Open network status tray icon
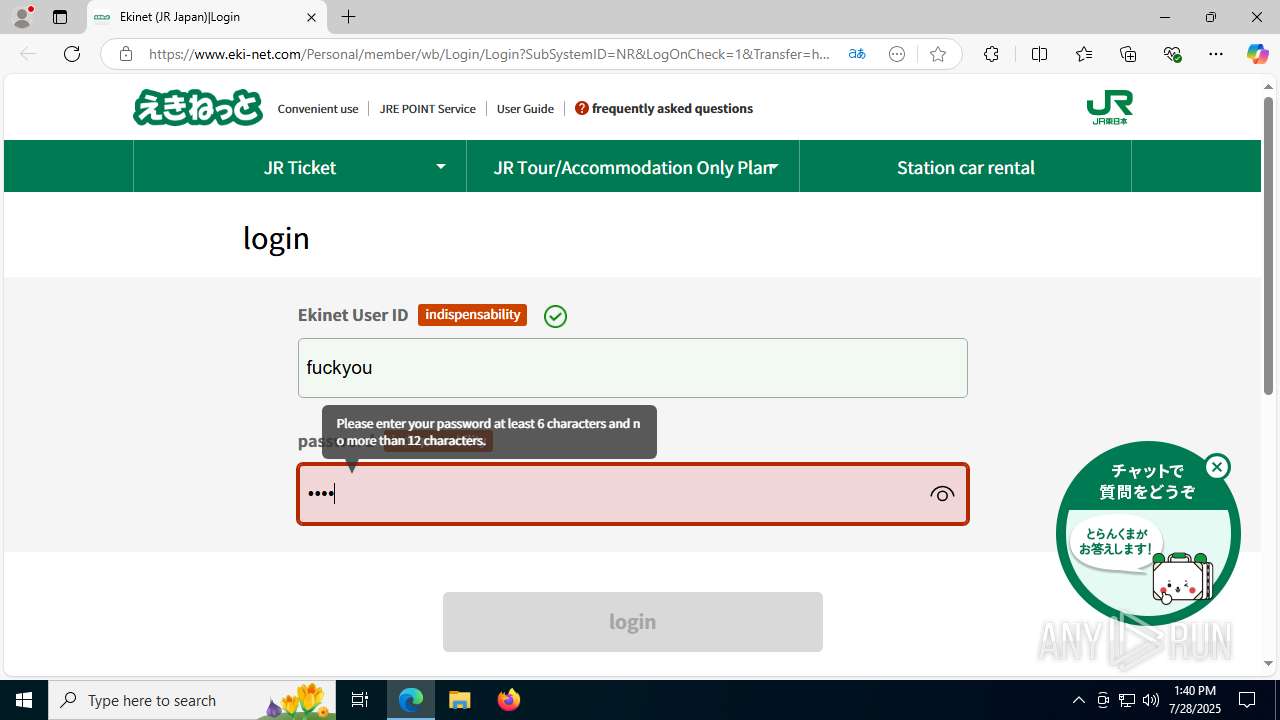The width and height of the screenshot is (1280, 720). pyautogui.click(x=1126, y=700)
